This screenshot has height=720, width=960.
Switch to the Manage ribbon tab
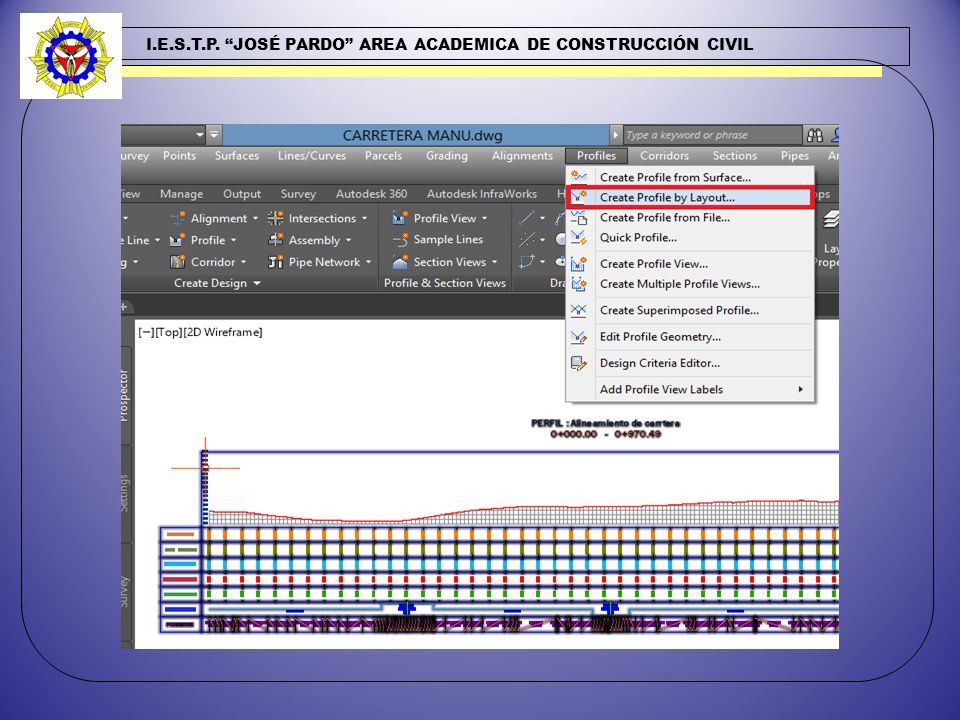tap(181, 194)
